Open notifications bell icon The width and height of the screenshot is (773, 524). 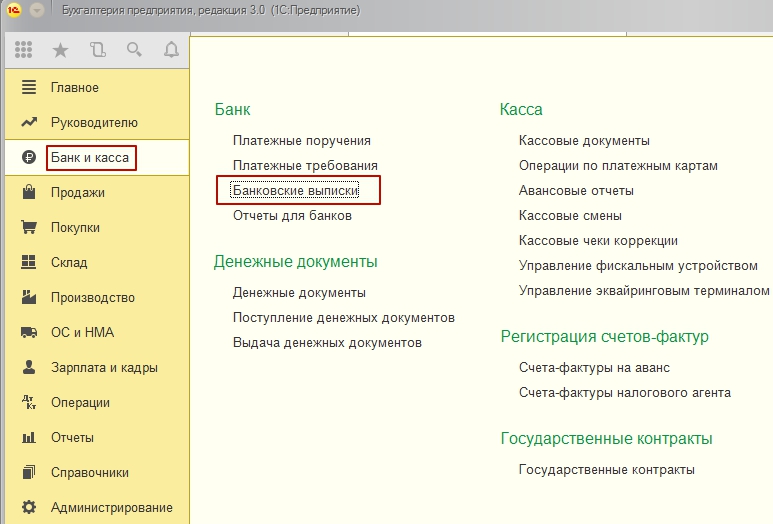(171, 50)
